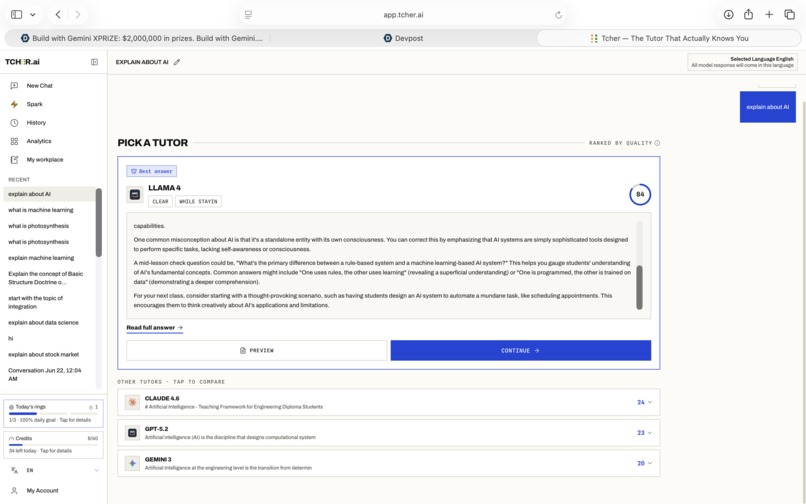Image resolution: width=806 pixels, height=504 pixels.
Task: Click the 'explain about AI' message bubble
Action: click(x=767, y=107)
